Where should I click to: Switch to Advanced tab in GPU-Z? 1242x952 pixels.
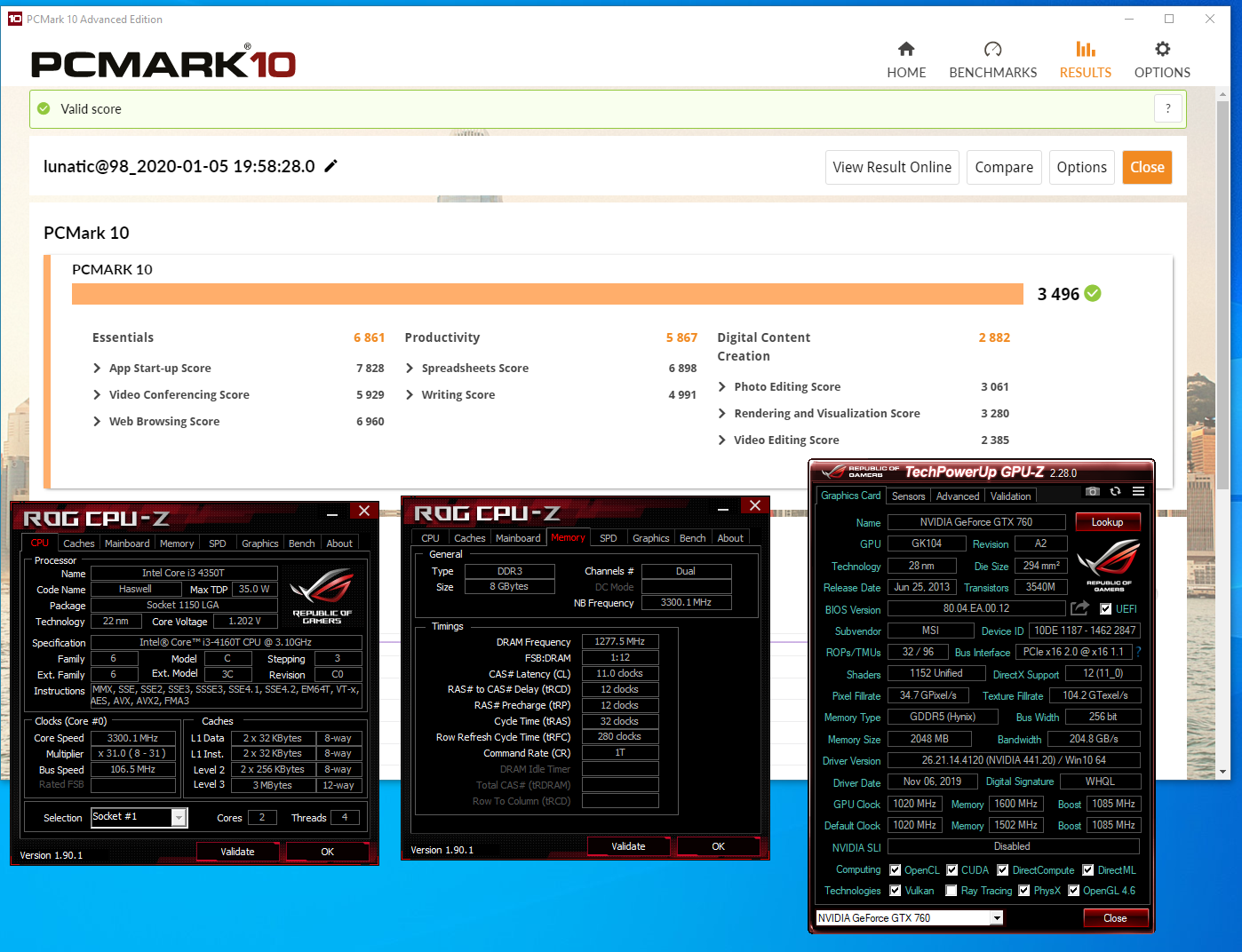point(958,496)
